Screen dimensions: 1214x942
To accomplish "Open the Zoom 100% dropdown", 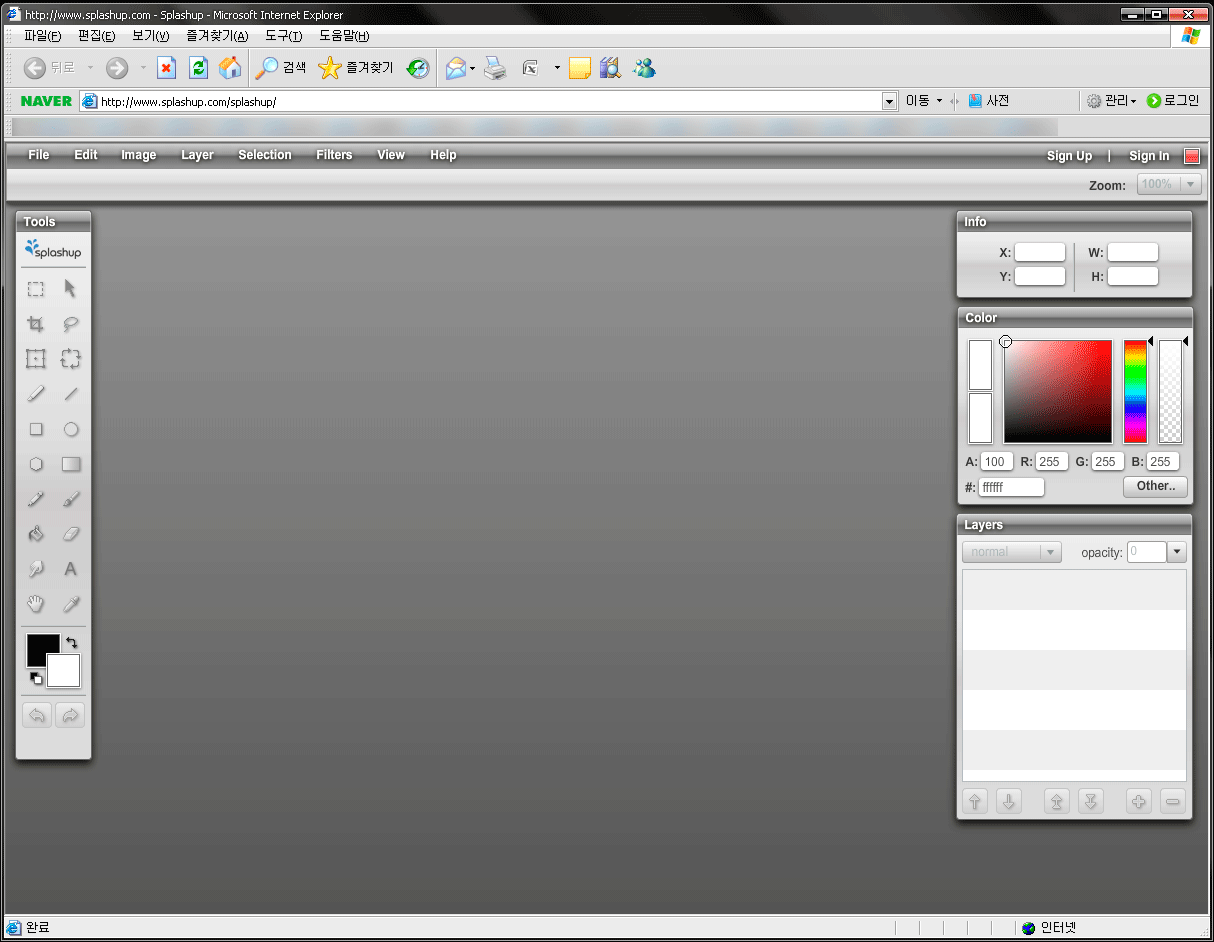I will 1169,185.
